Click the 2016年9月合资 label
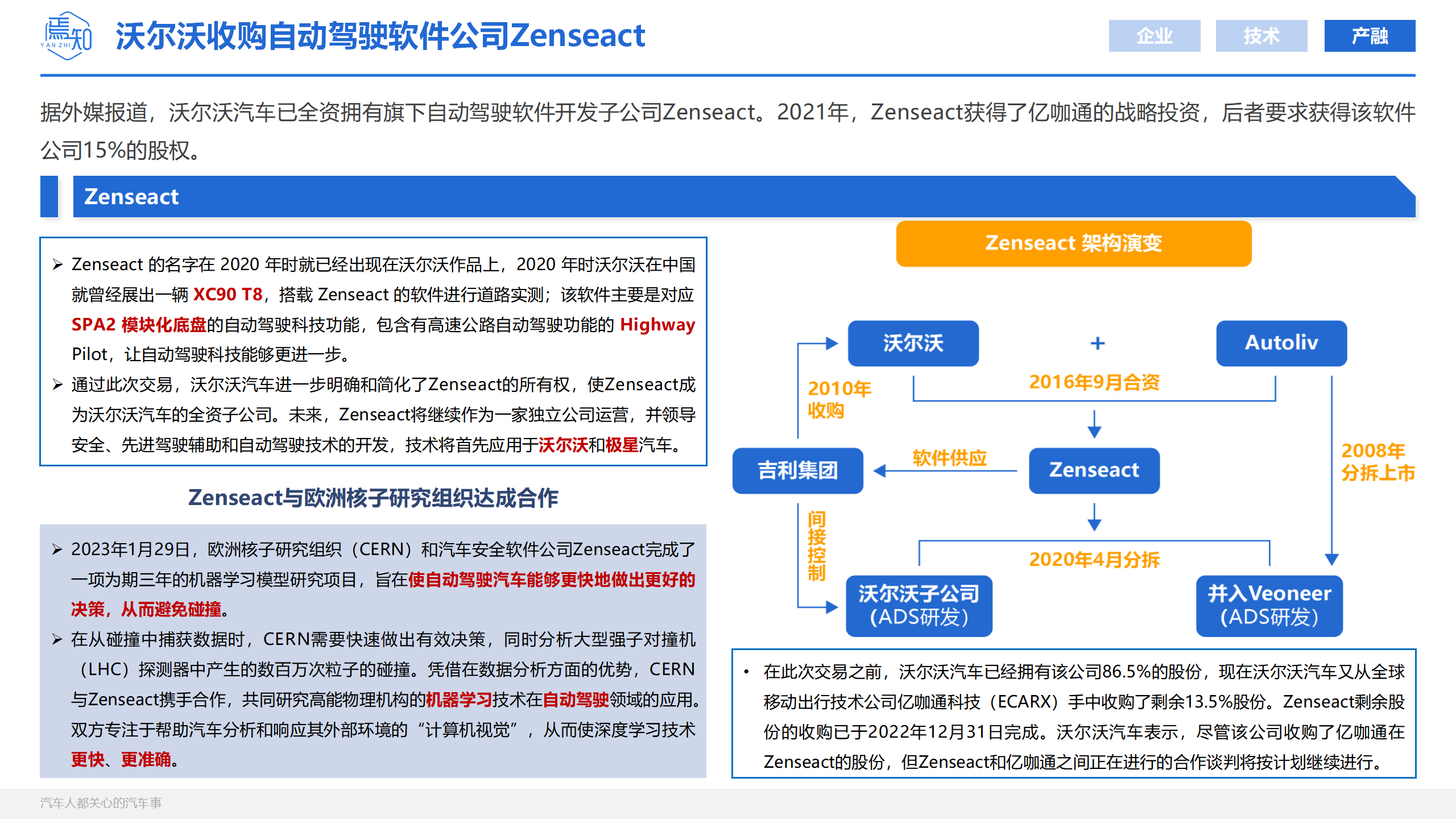The image size is (1456, 819). (1094, 382)
